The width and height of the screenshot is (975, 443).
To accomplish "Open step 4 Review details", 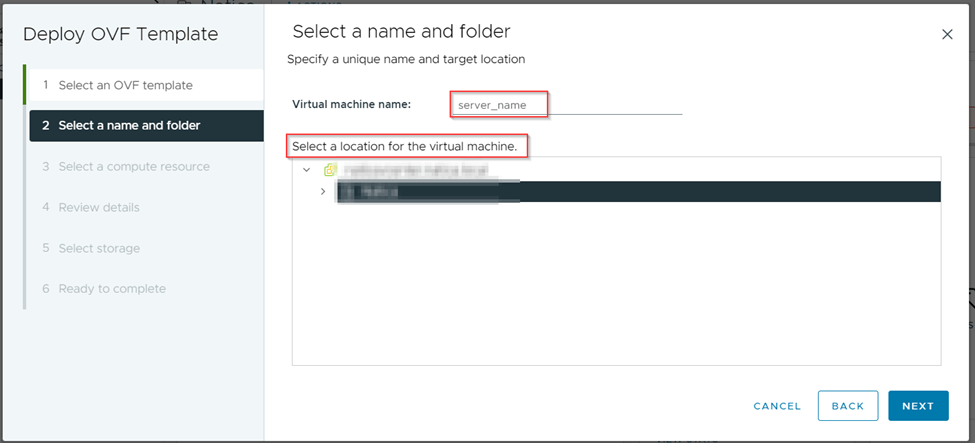I will pos(99,207).
